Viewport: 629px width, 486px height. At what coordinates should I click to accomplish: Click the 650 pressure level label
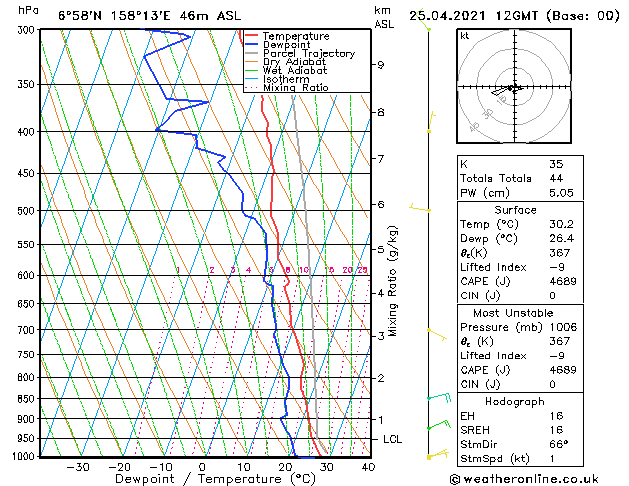point(28,304)
